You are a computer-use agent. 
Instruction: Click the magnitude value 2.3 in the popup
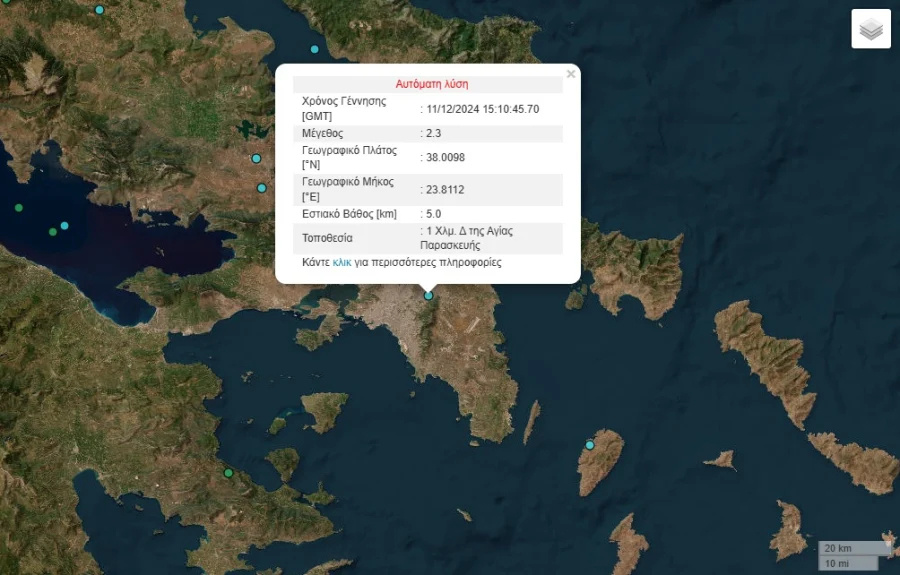click(x=433, y=133)
